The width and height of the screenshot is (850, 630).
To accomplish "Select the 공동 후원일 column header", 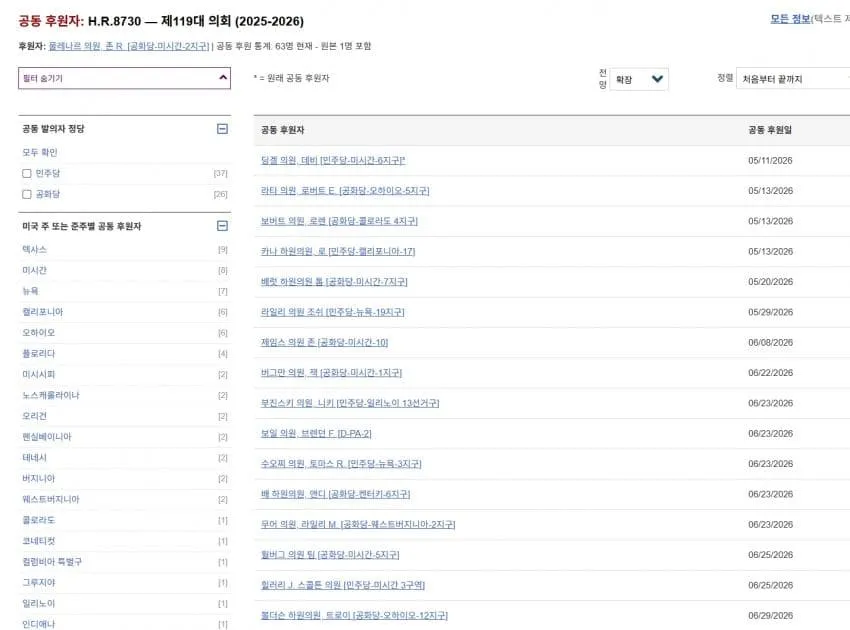I will (x=770, y=130).
